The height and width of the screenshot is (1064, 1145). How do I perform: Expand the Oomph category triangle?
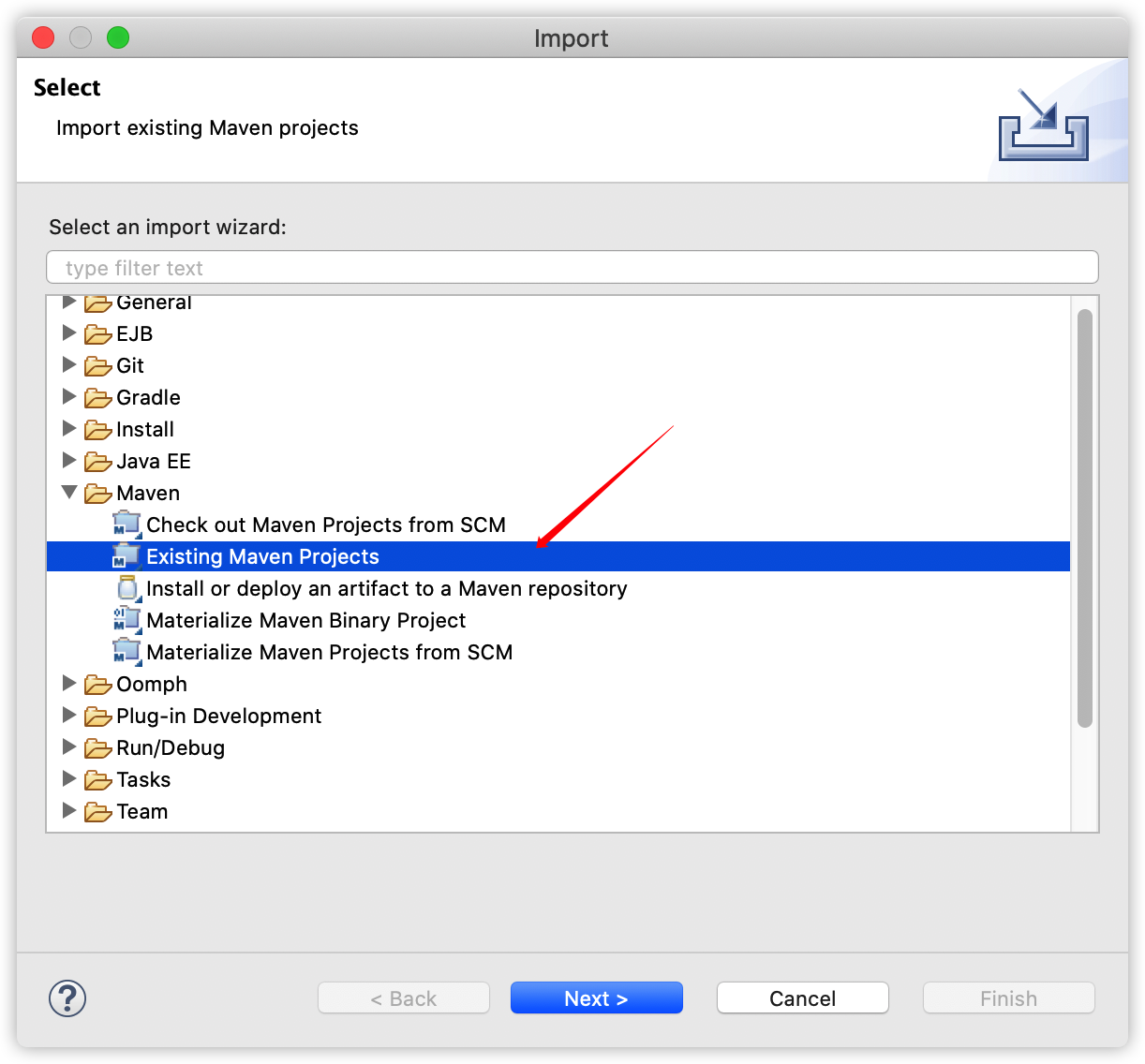tap(68, 683)
